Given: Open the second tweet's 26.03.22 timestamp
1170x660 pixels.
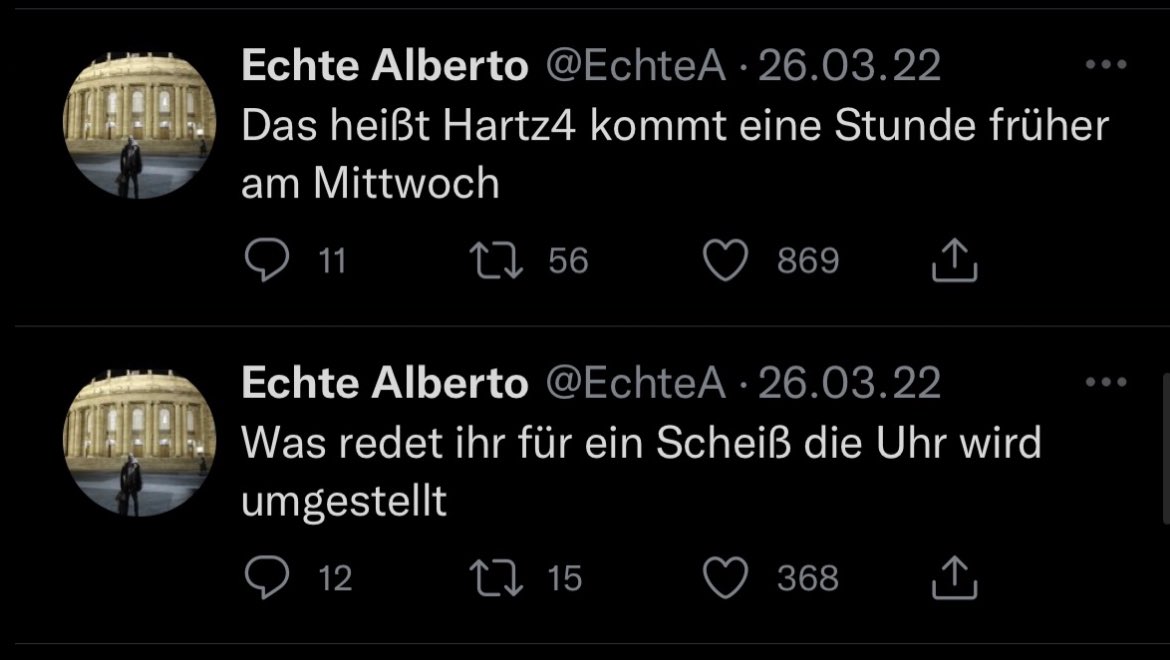Looking at the screenshot, I should pos(850,384).
